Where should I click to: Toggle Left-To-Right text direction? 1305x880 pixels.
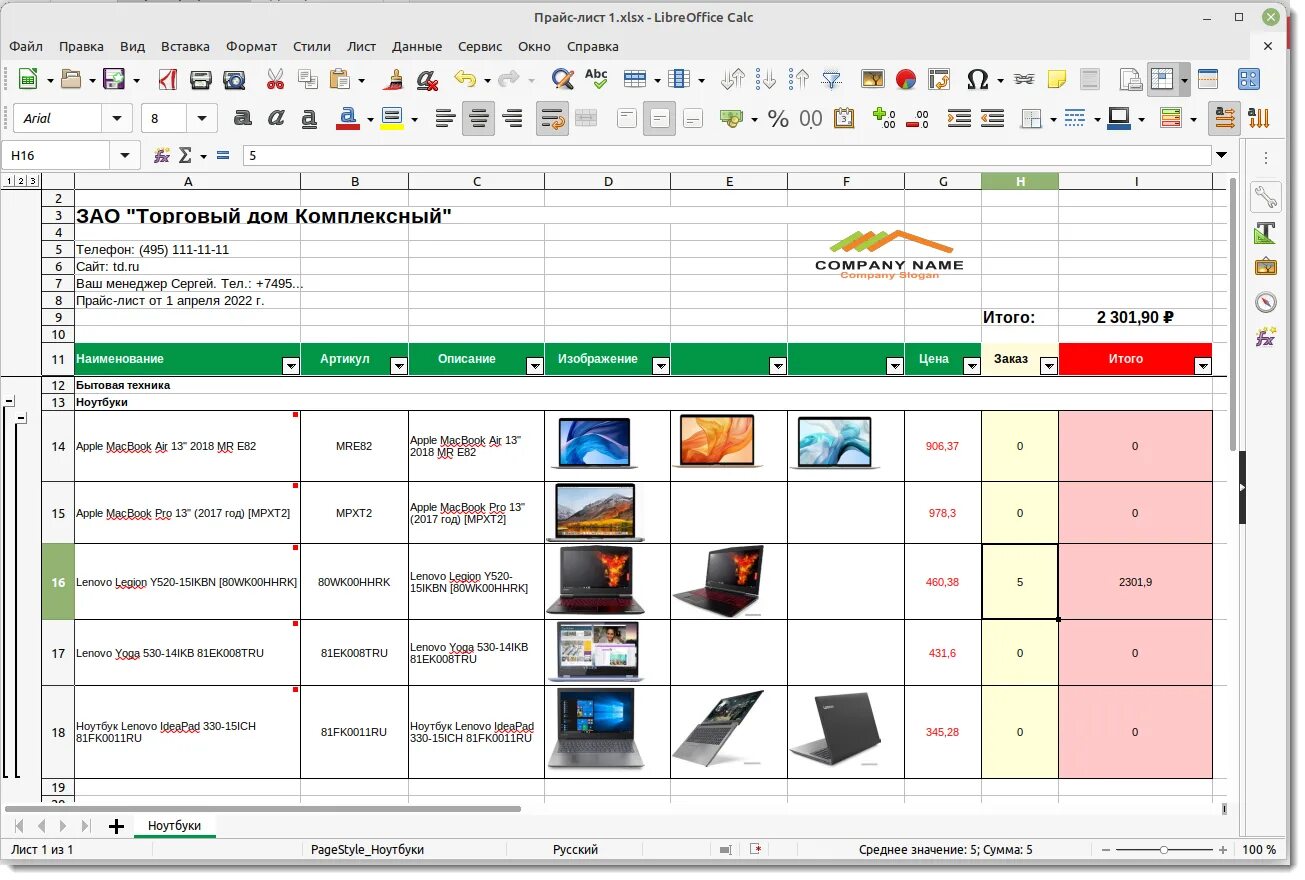(x=1224, y=119)
